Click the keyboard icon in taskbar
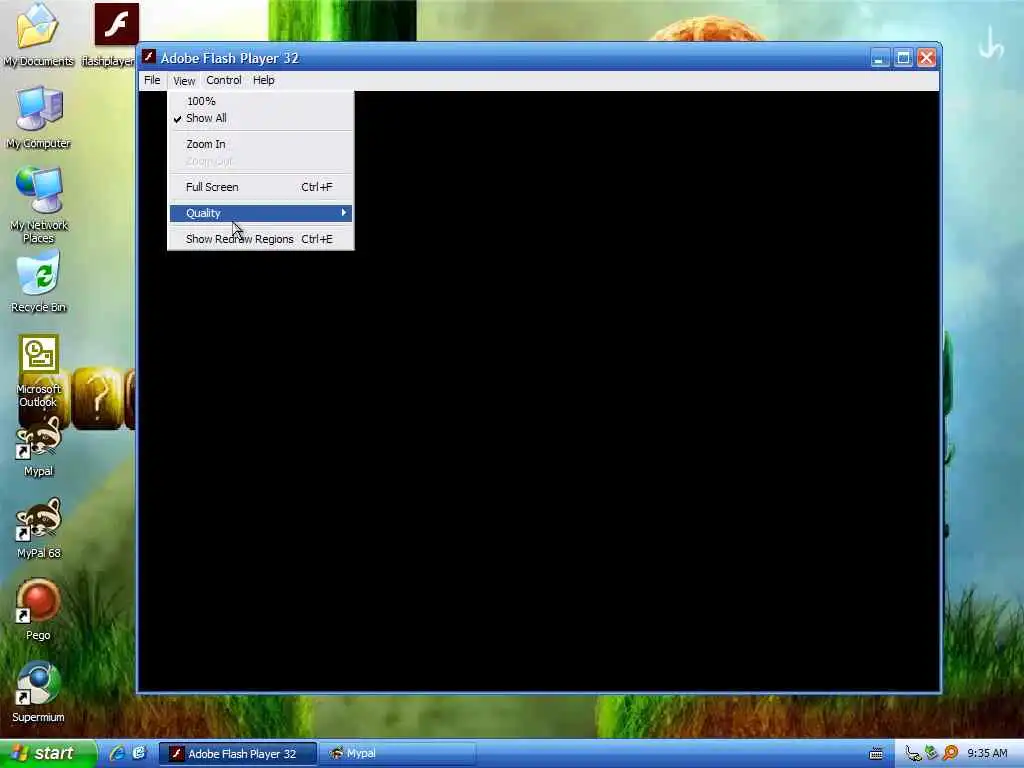1024x768 pixels. pos(876,754)
